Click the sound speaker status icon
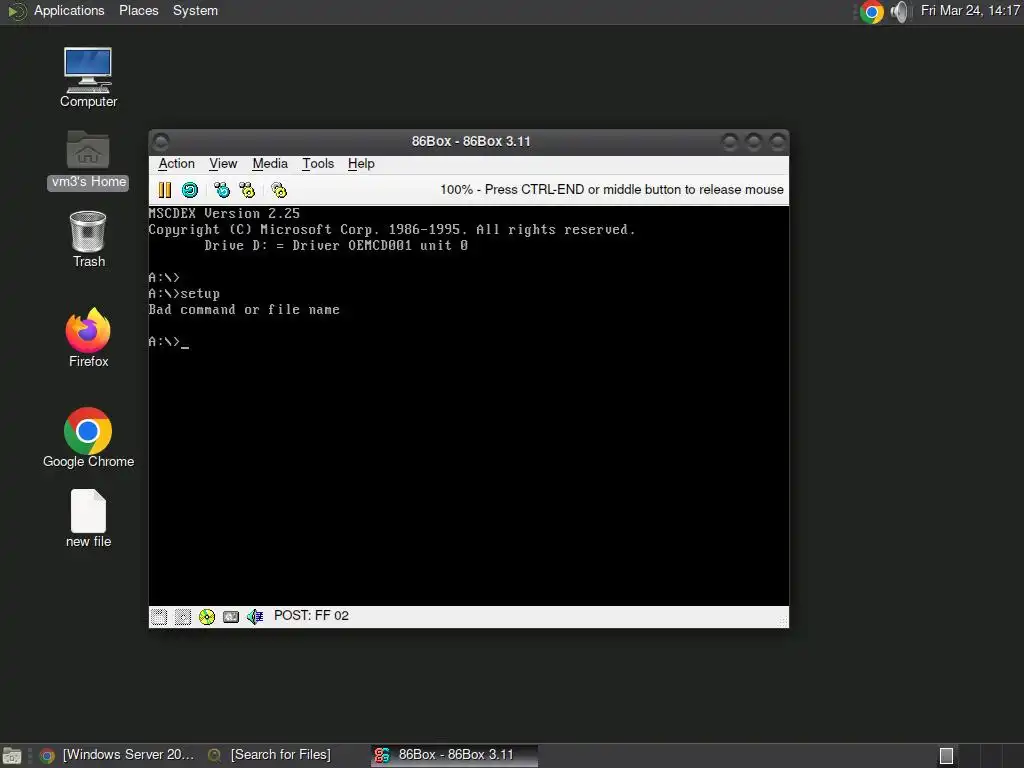This screenshot has height=768, width=1024. [255, 616]
